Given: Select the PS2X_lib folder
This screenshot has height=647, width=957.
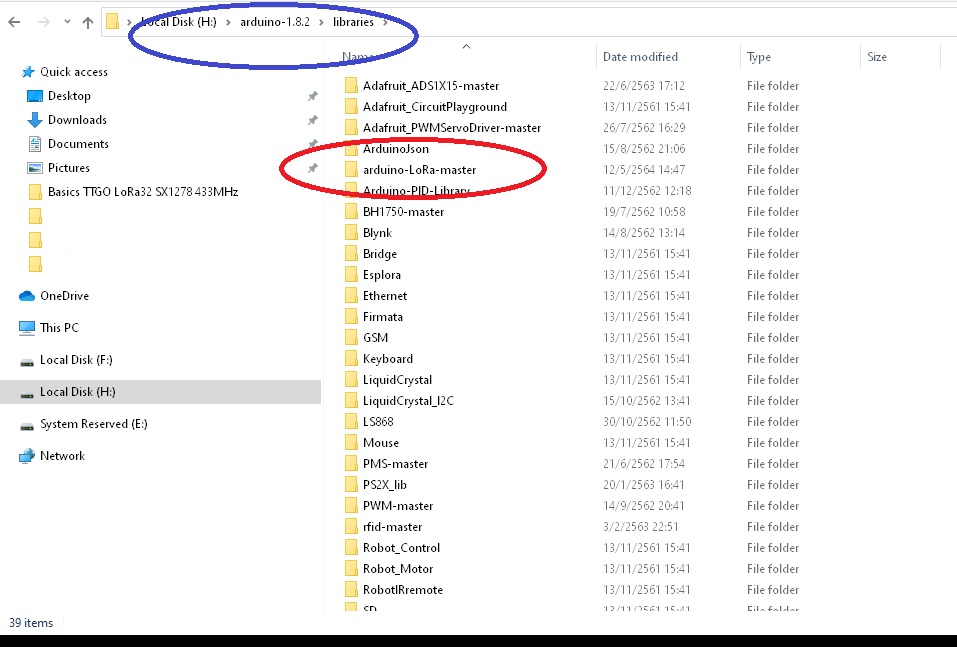Looking at the screenshot, I should coord(385,485).
